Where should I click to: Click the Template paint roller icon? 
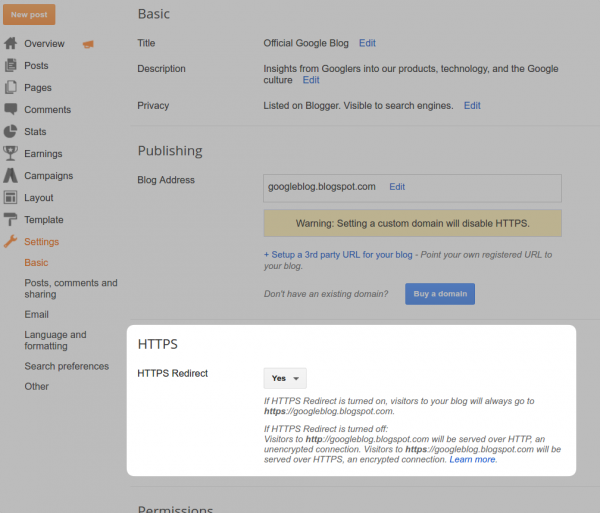point(11,220)
